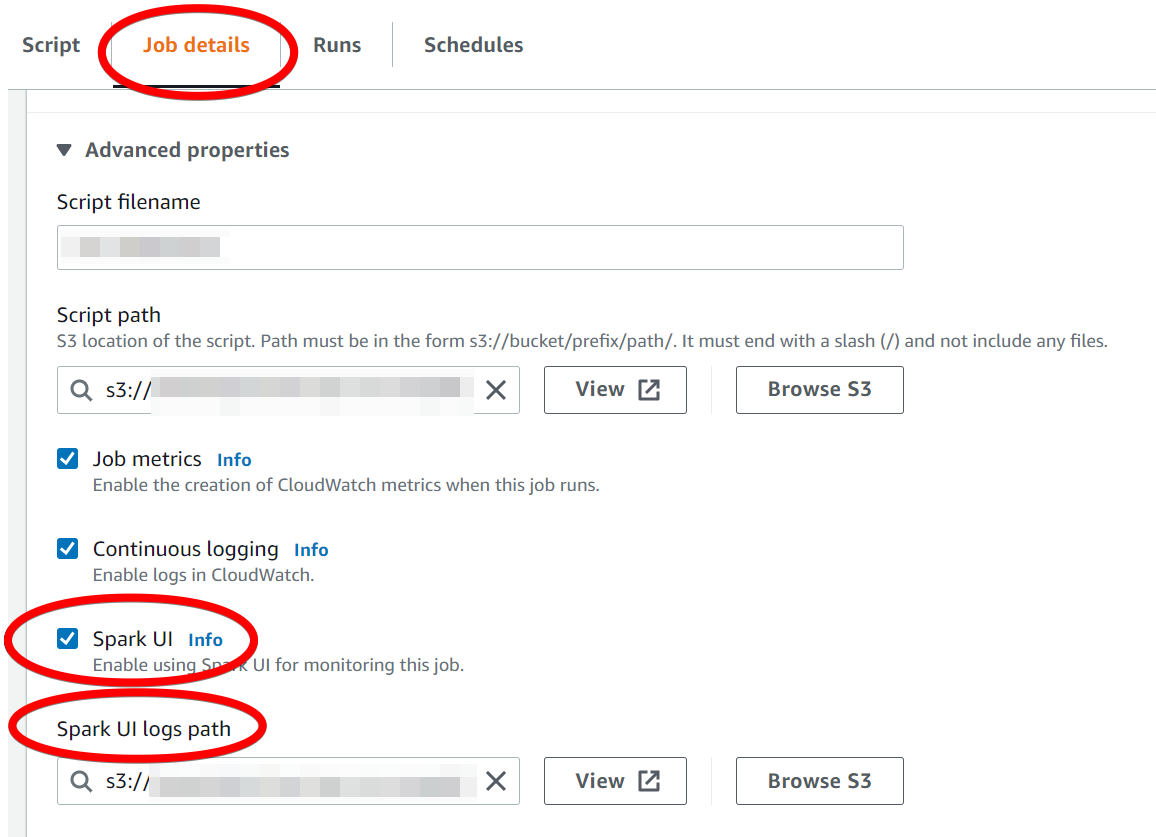Image resolution: width=1156 pixels, height=837 pixels.
Task: Open the Runs tab
Action: click(336, 45)
